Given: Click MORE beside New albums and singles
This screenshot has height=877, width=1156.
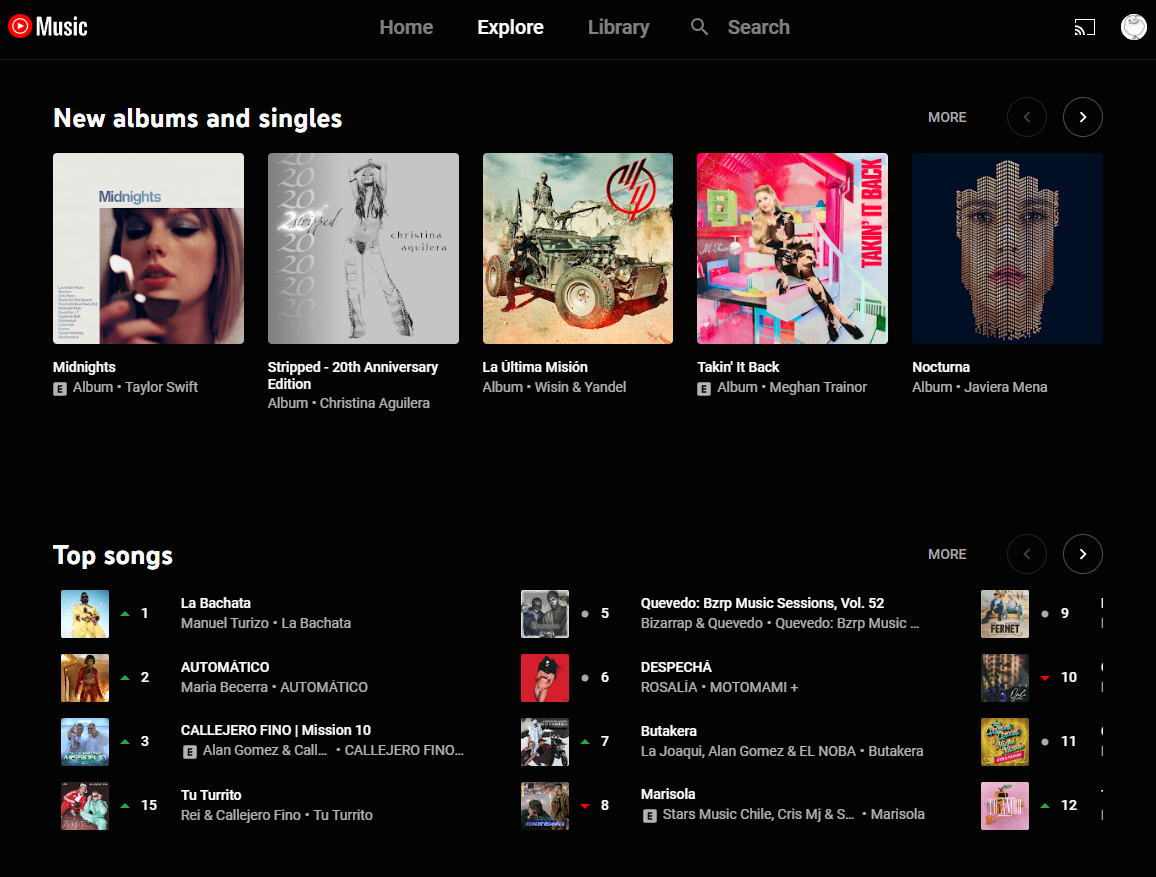Looking at the screenshot, I should pos(947,117).
